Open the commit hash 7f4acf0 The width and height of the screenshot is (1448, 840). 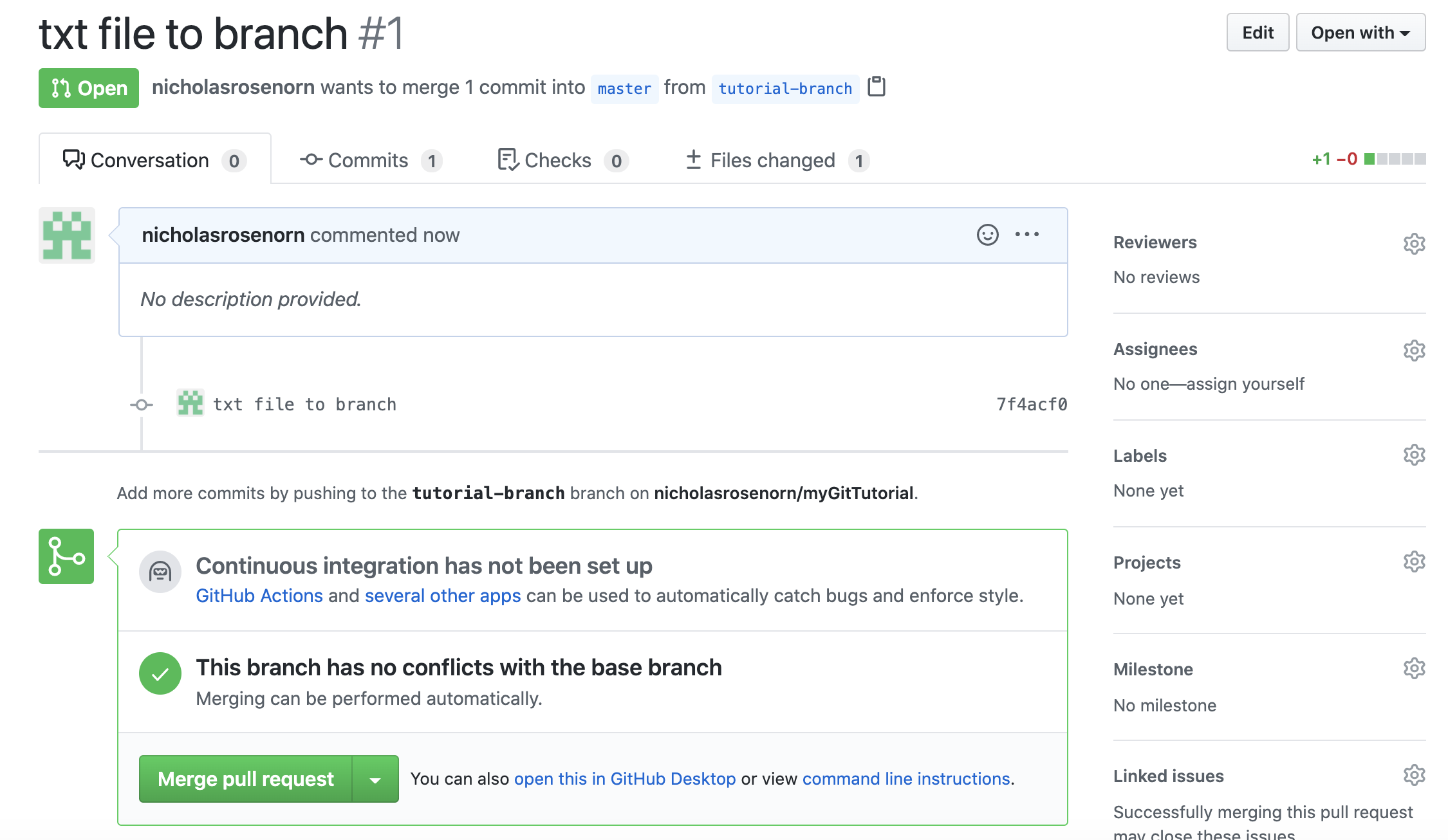[x=1032, y=405]
